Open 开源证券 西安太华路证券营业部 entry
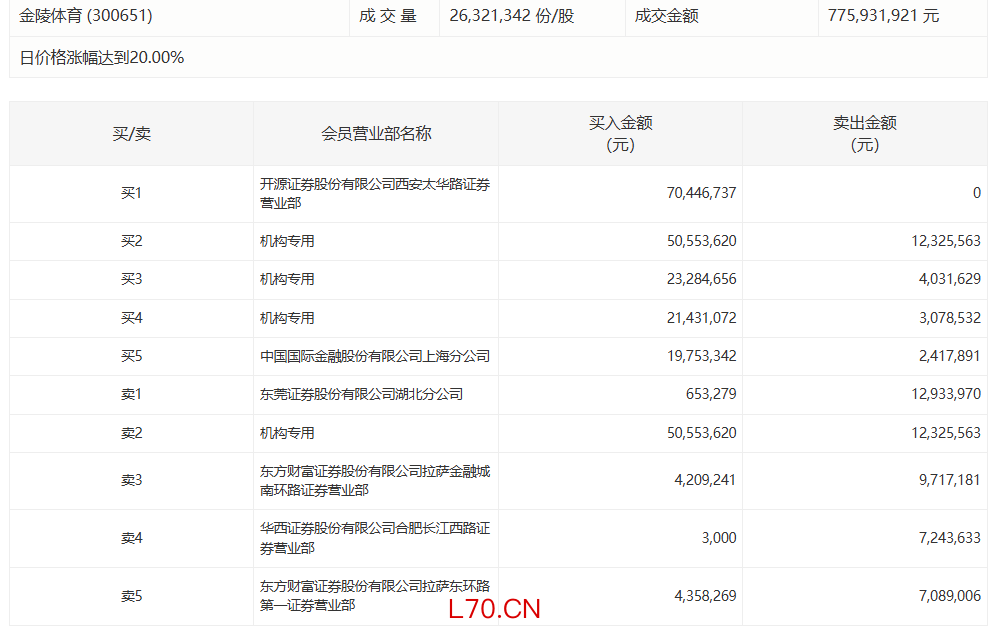The image size is (990, 629). tap(374, 193)
